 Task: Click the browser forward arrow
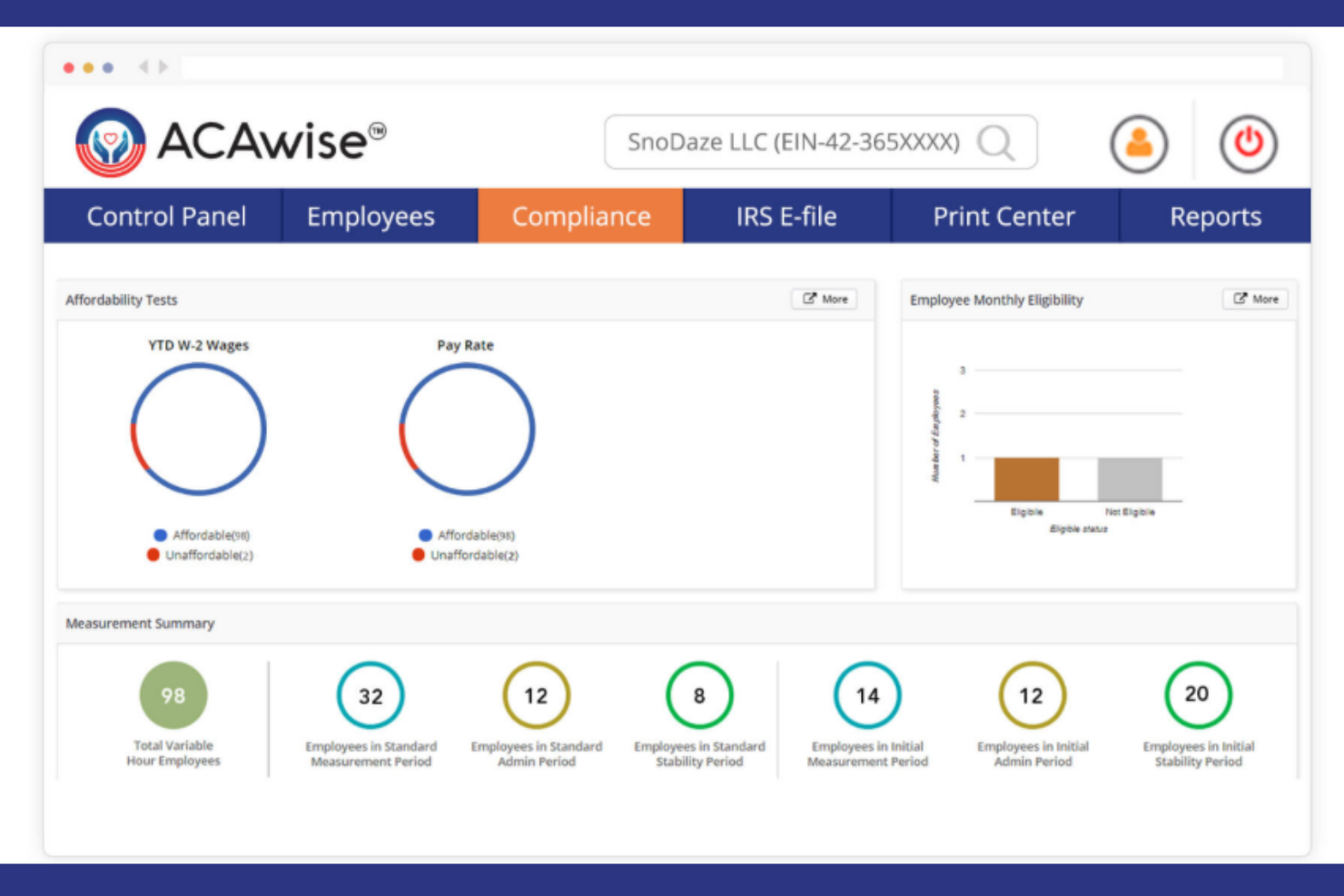point(163,66)
